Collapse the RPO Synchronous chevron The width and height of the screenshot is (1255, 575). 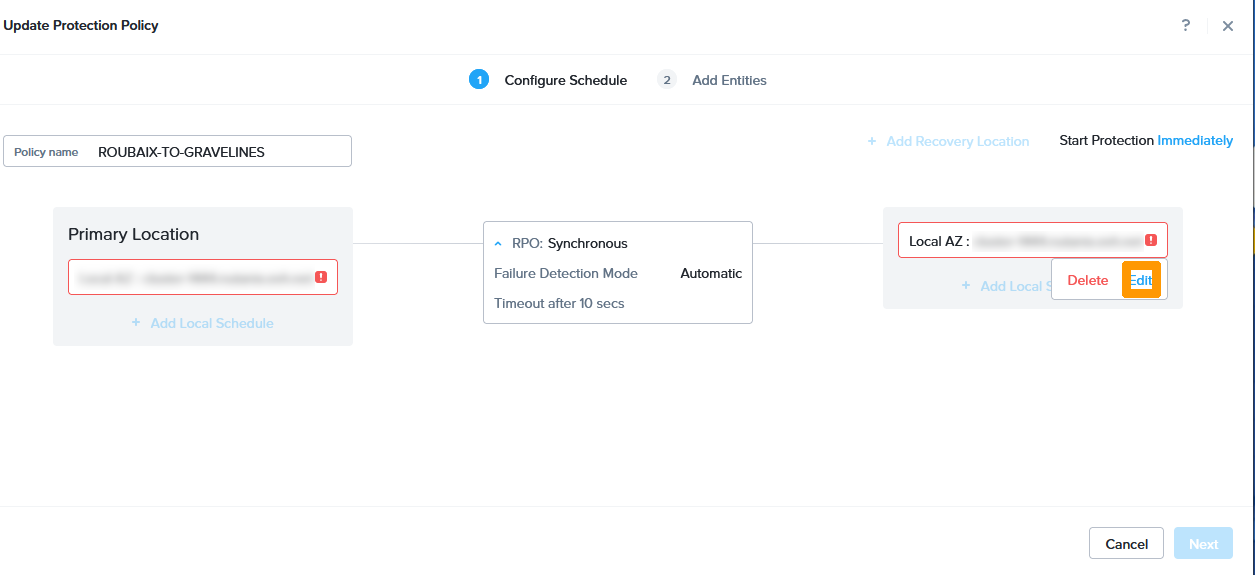pyautogui.click(x=498, y=244)
